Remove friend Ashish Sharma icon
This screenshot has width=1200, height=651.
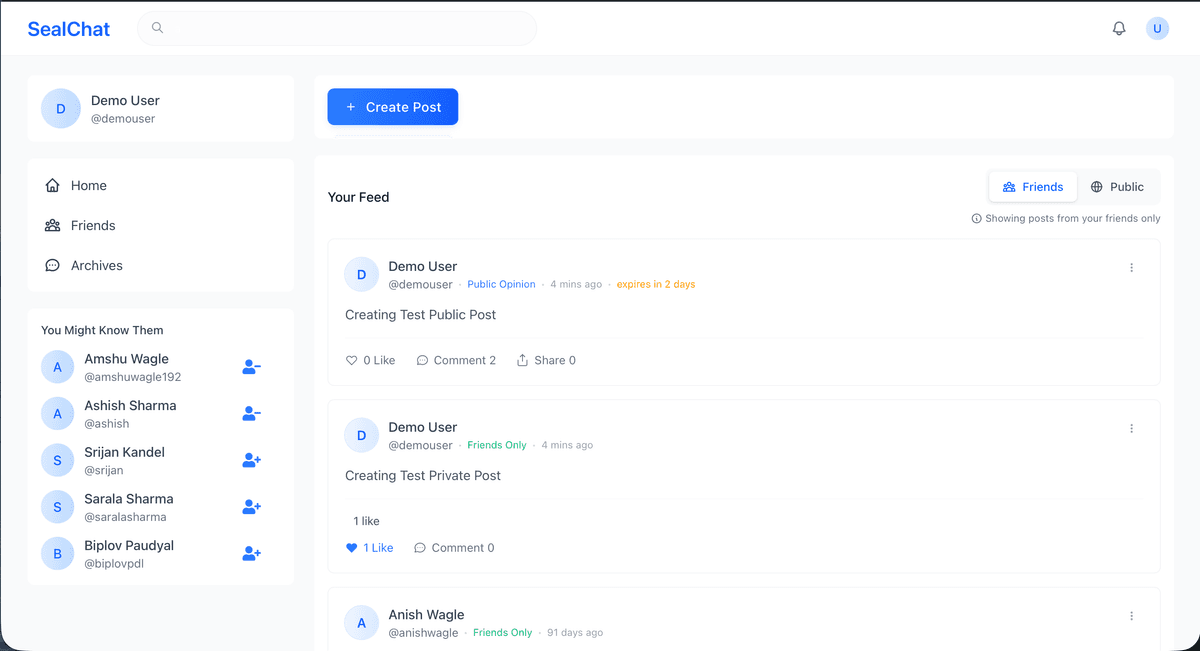251,414
